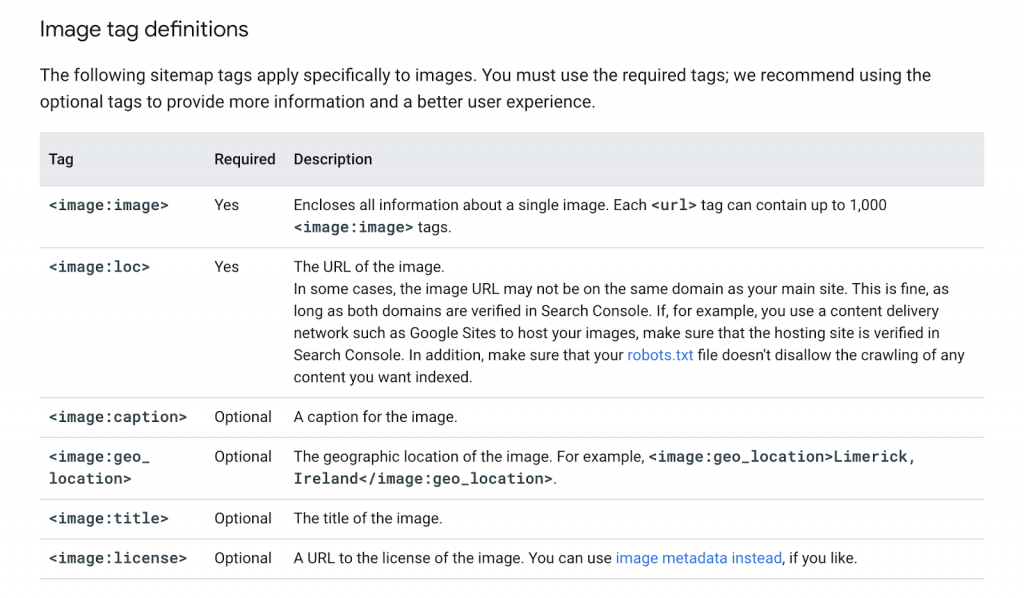Viewport: 1024px width, 598px height.
Task: Select the <image:geo_location> tag cell
Action: (98, 467)
